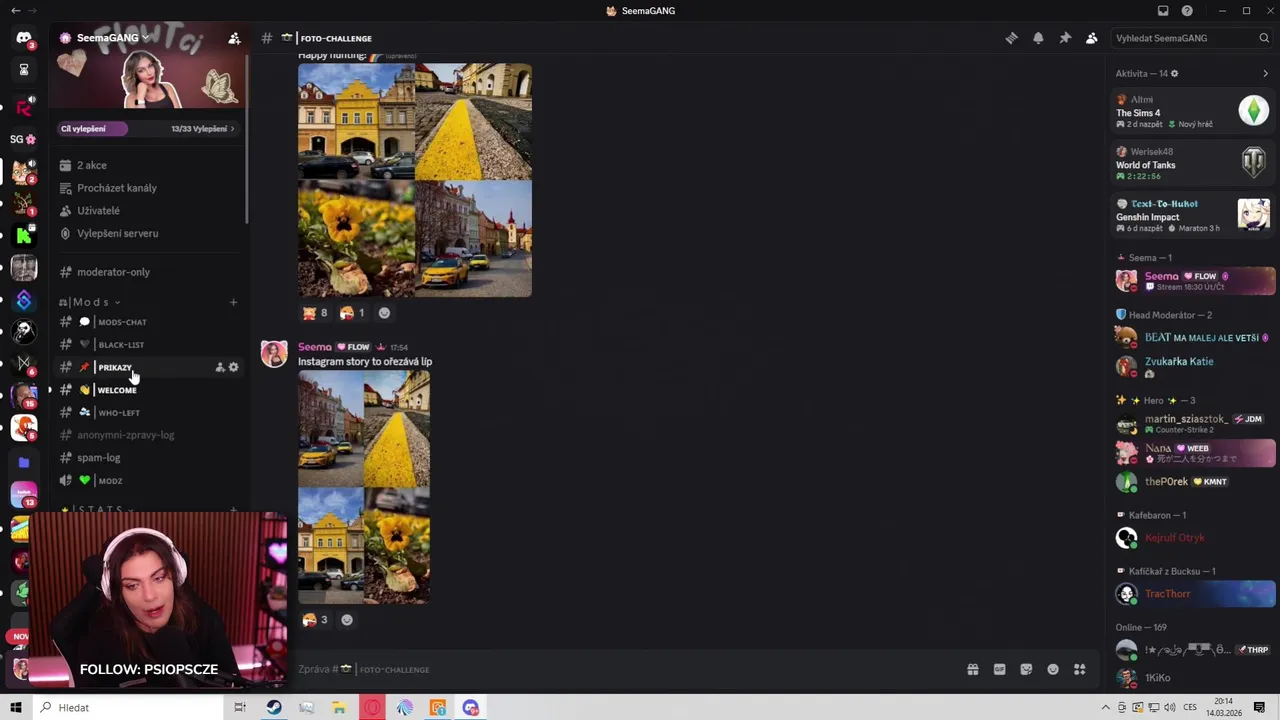Open the anonymni-zpravy-log channel
Image resolution: width=1280 pixels, height=720 pixels.
148,435
